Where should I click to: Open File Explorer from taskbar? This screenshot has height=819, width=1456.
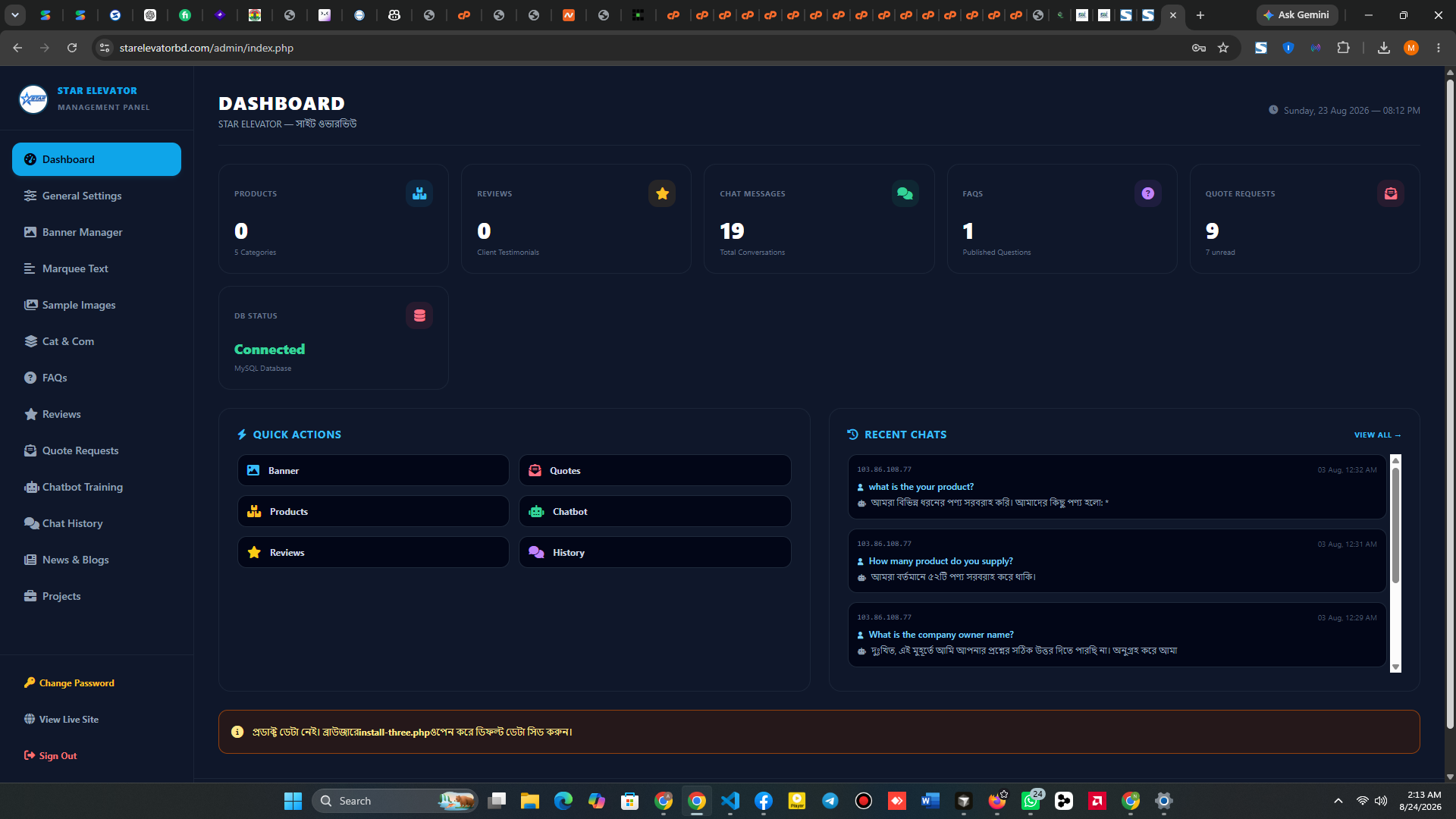[x=530, y=801]
